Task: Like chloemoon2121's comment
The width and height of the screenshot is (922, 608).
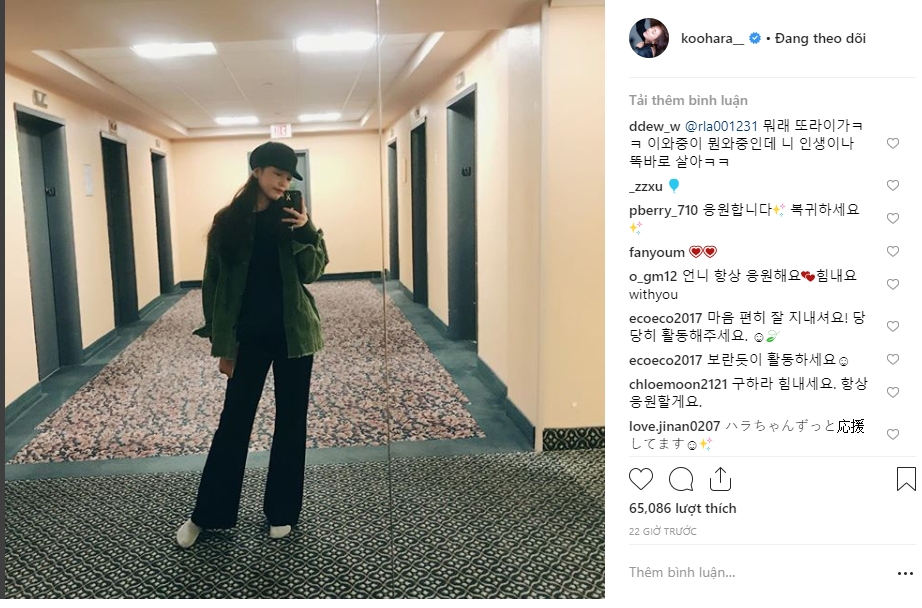Action: click(x=893, y=393)
